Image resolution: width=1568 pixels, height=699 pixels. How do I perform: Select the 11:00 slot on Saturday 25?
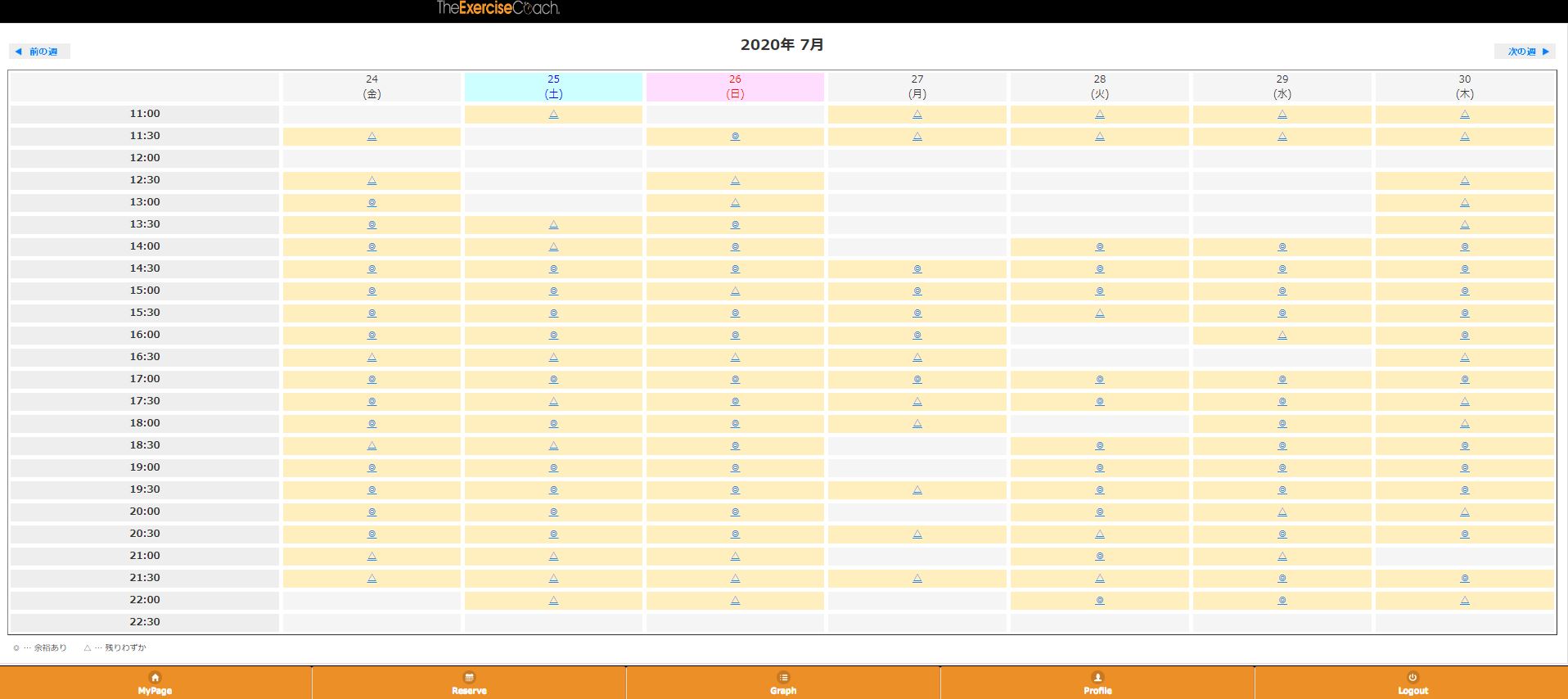(553, 115)
